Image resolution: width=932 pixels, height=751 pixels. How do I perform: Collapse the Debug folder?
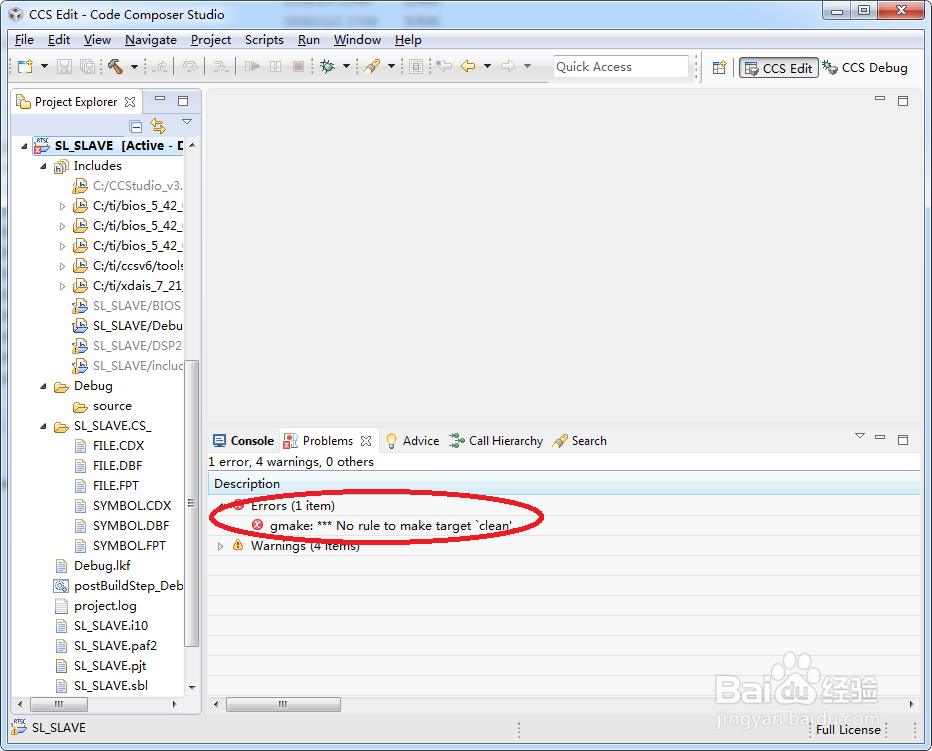(x=43, y=386)
